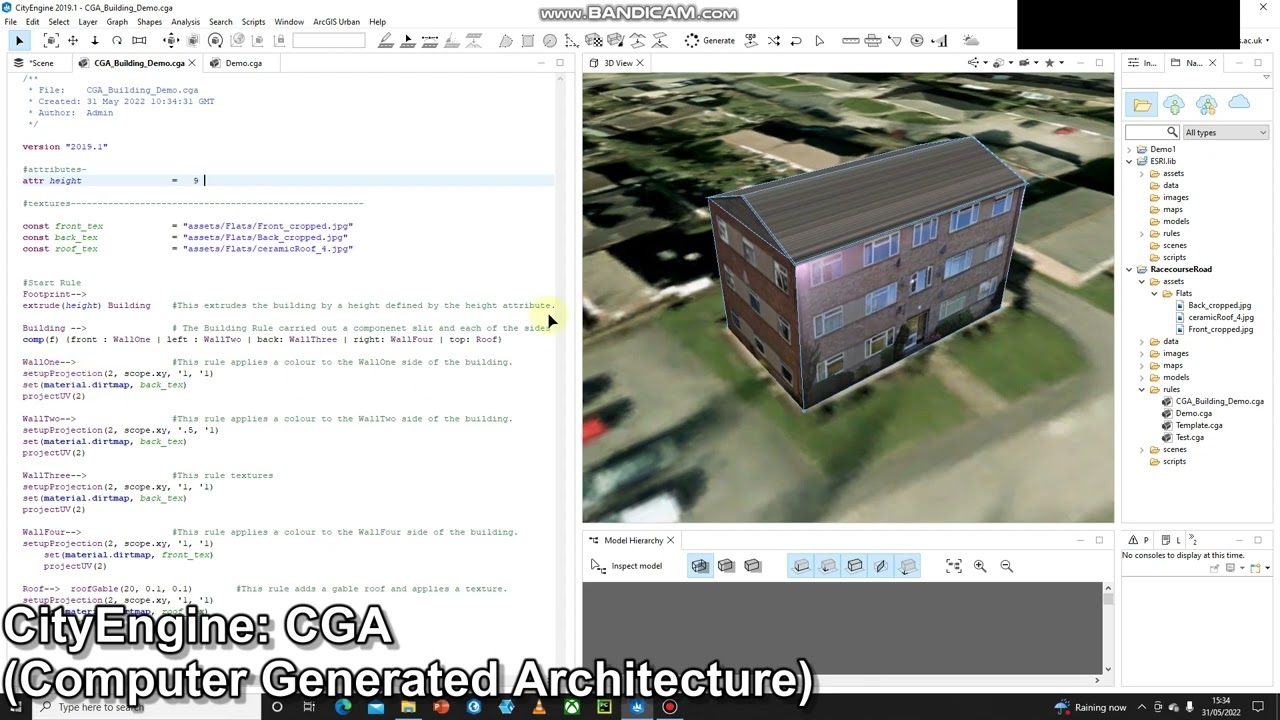Open the Raining now weather widget
The image size is (1280, 720).
click(x=1090, y=707)
